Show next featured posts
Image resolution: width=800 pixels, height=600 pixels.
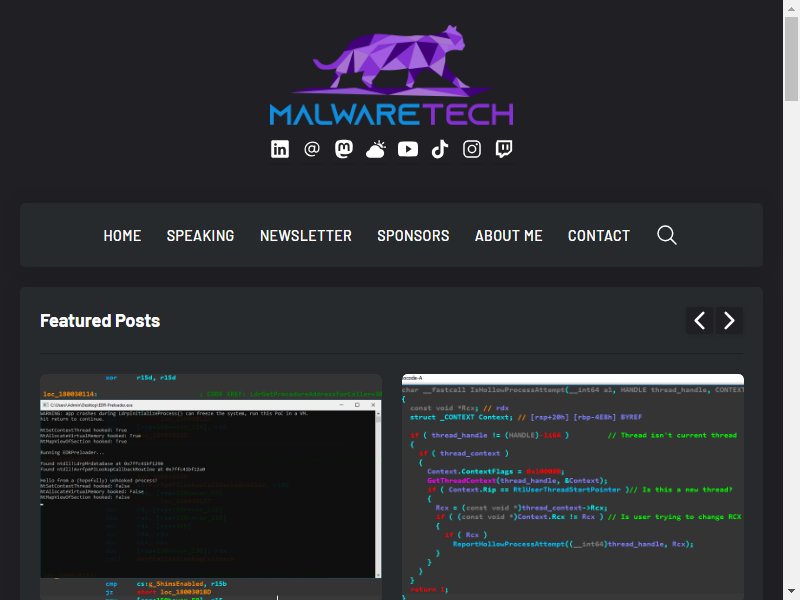coord(729,320)
